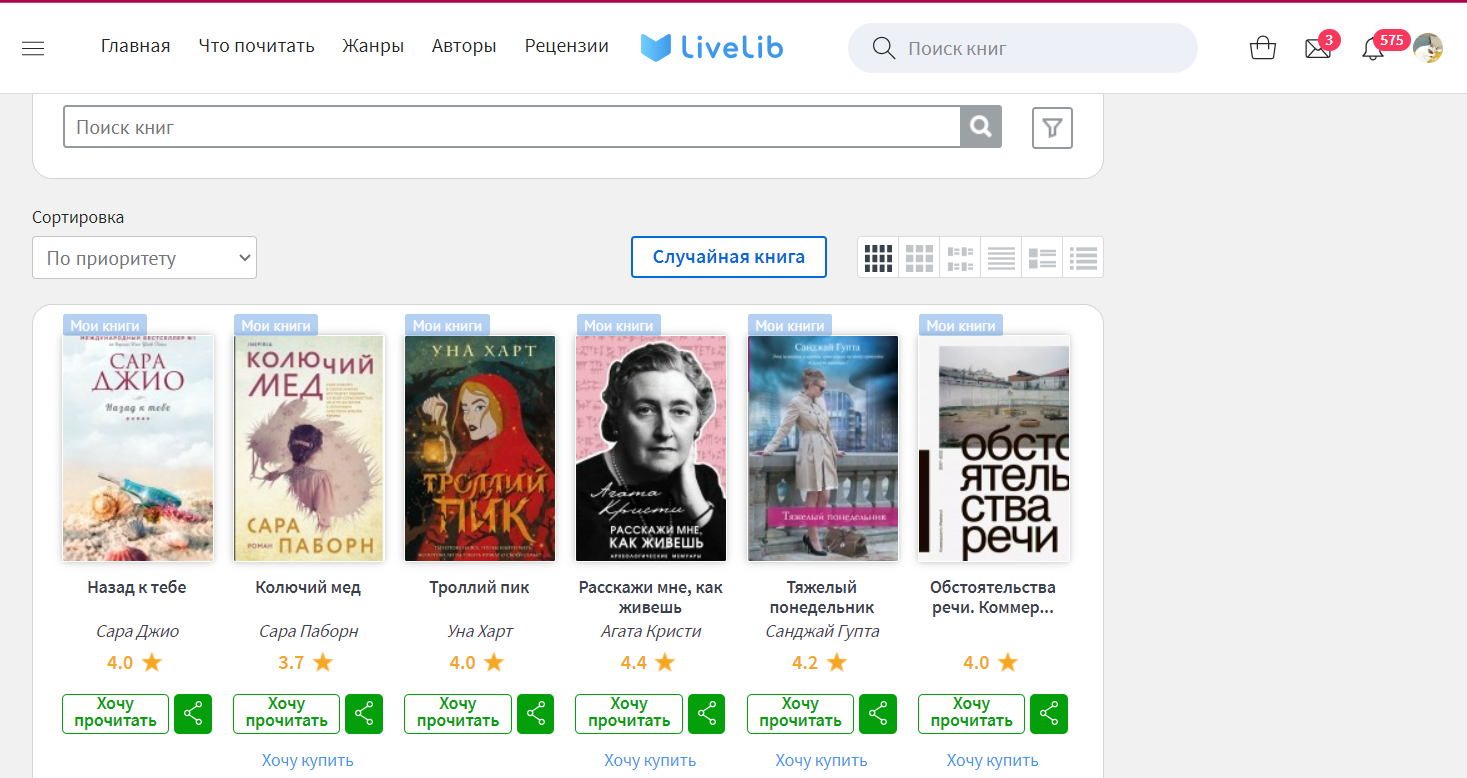Viewport: 1467px width, 778px height.
Task: Click the star rating of Колючий мед
Action: pos(306,662)
